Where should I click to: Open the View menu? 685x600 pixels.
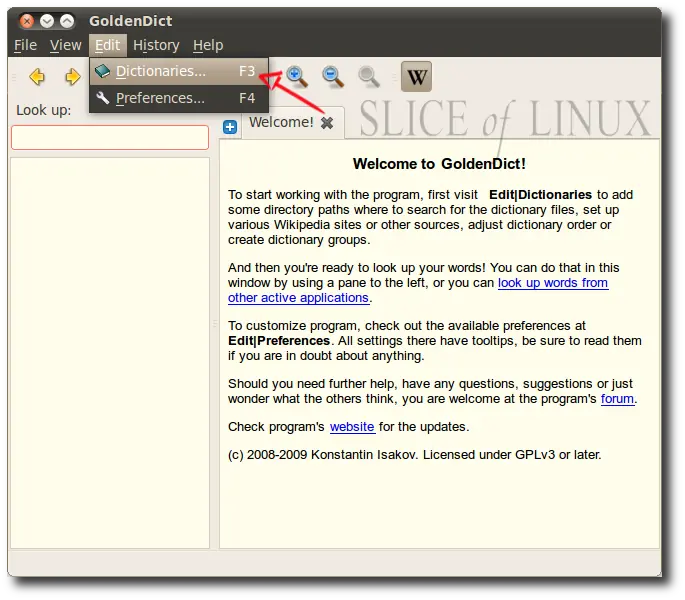click(66, 45)
